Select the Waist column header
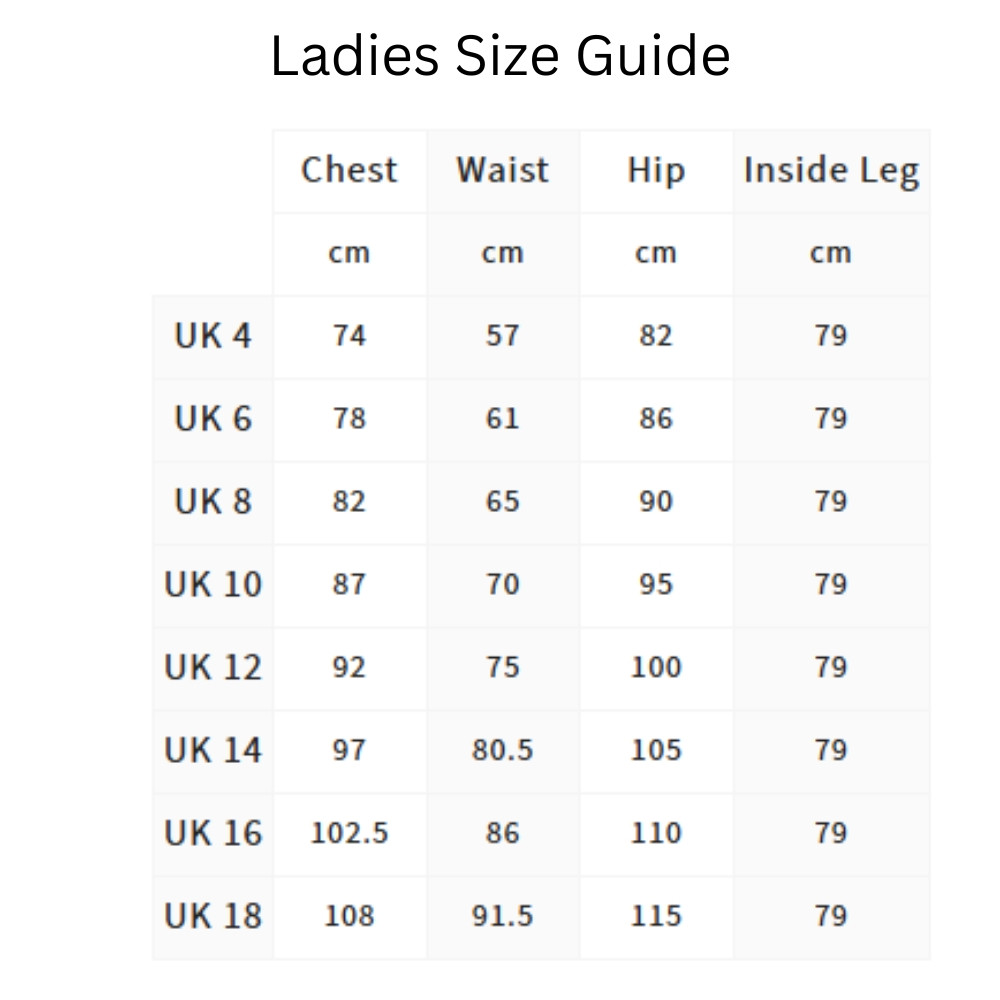The height and width of the screenshot is (1000, 1000). [x=502, y=170]
